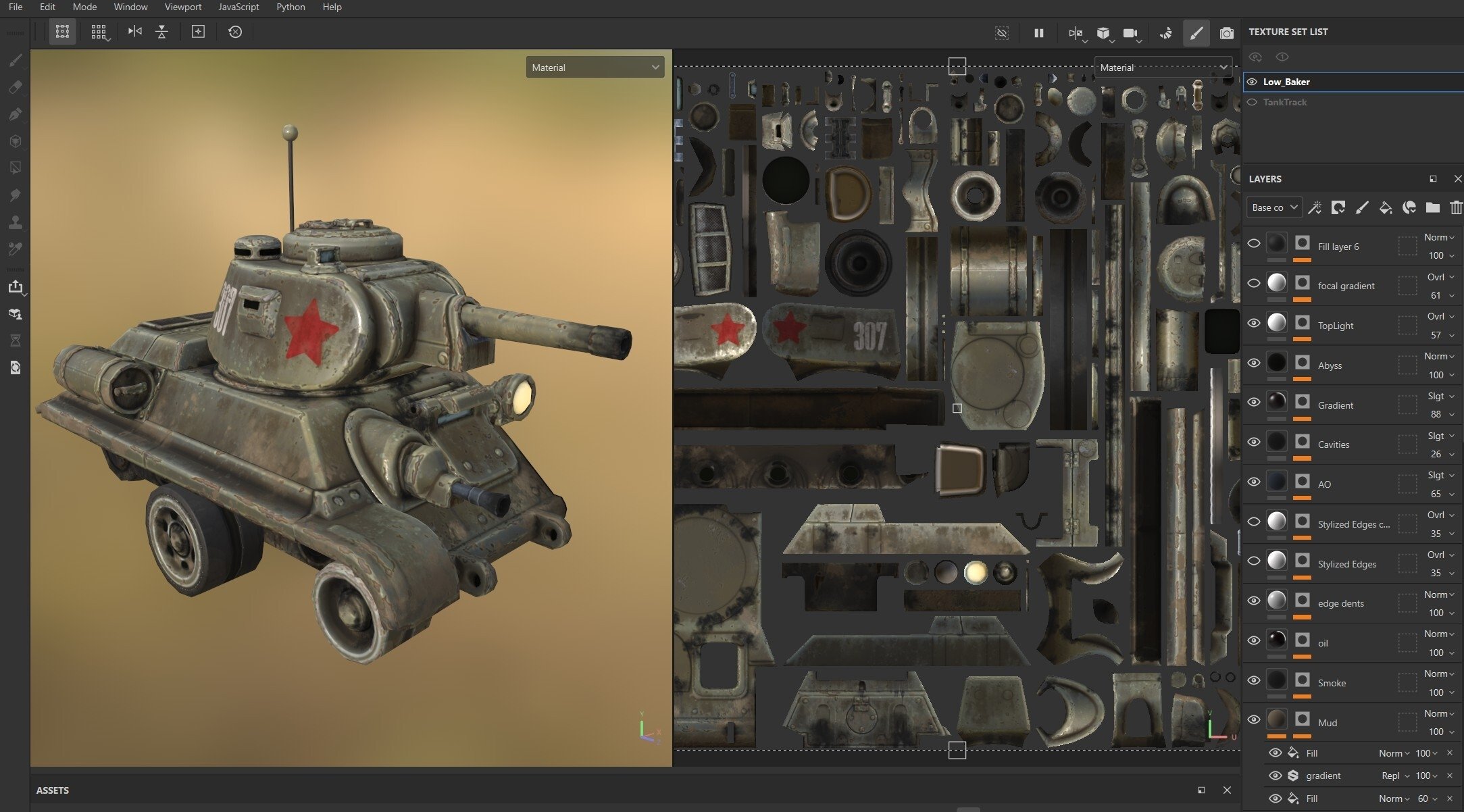1464x812 pixels.
Task: Remove the gradient effect from Mud layer
Action: pos(1449,776)
